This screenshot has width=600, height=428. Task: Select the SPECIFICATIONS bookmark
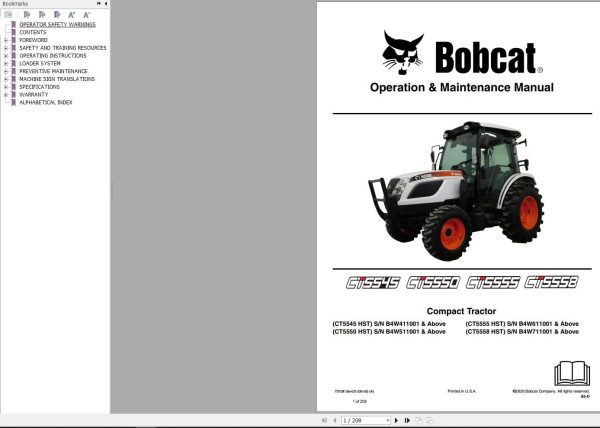click(x=39, y=87)
